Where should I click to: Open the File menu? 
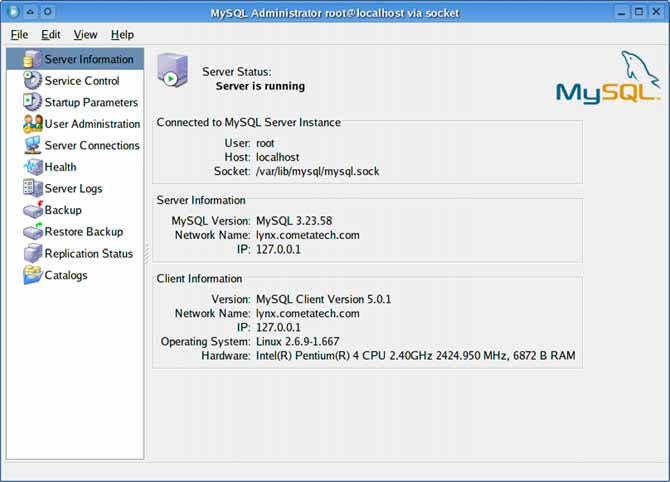tap(19, 35)
